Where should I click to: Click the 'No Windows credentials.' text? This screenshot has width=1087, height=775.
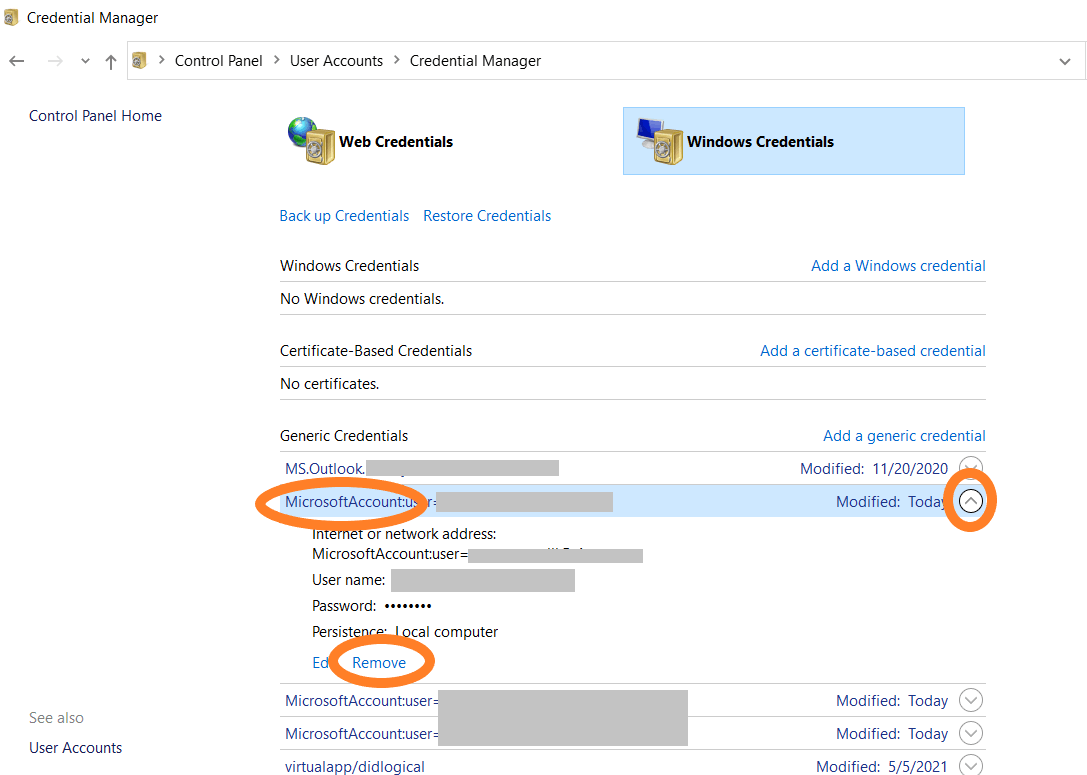pos(362,299)
